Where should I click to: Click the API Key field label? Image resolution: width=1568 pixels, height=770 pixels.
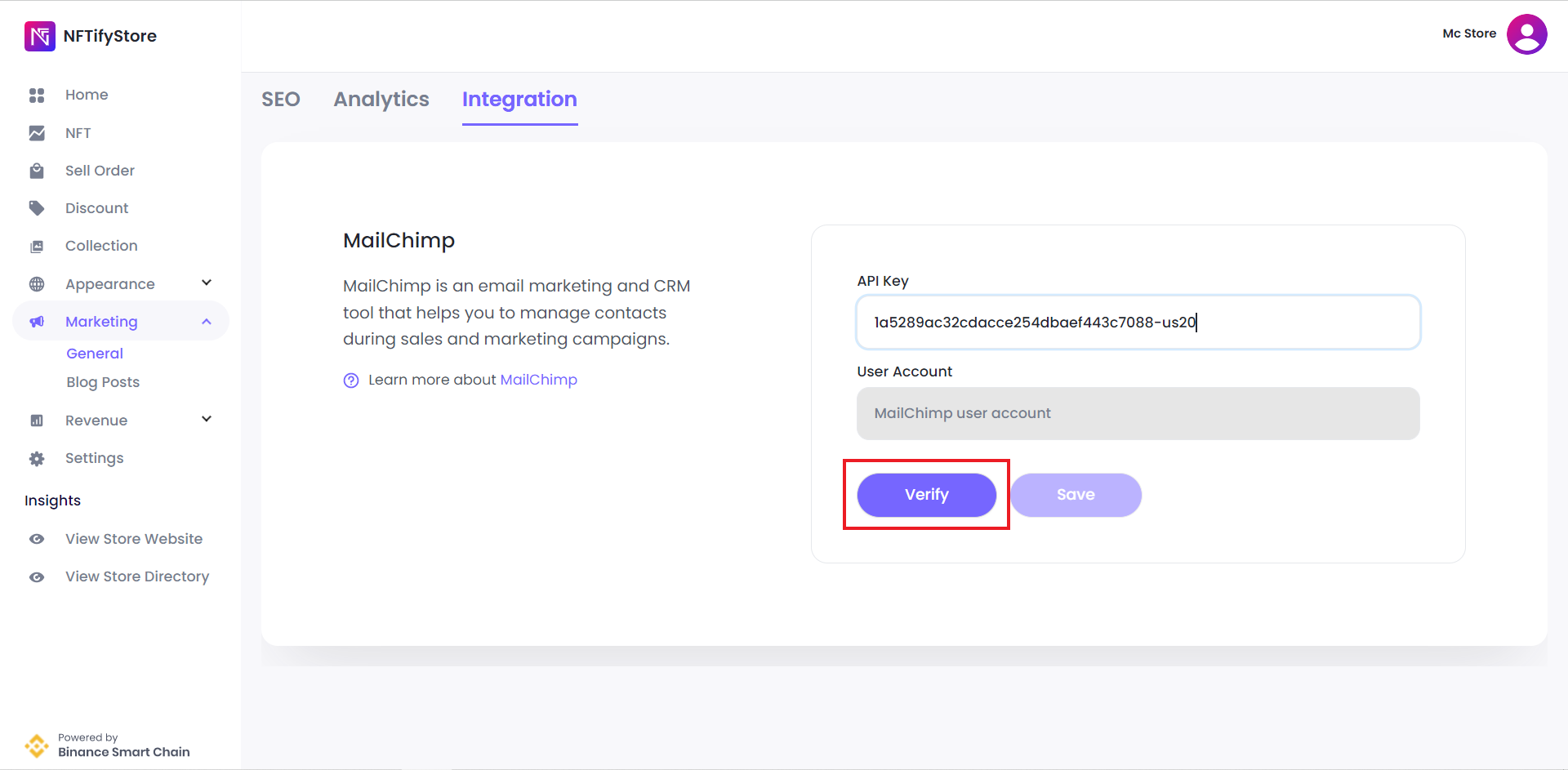[x=883, y=281]
